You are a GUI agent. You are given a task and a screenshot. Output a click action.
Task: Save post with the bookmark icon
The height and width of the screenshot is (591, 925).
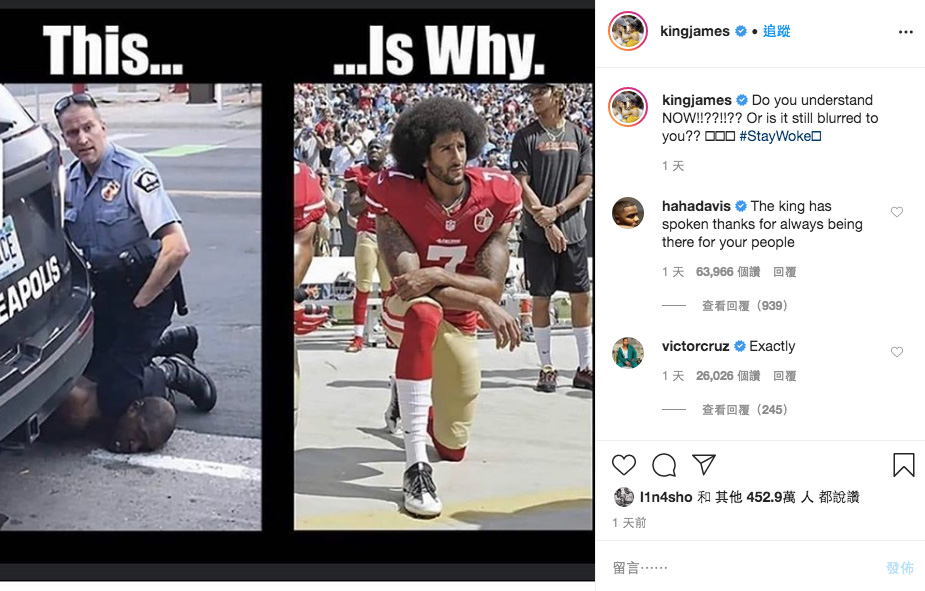pos(903,465)
